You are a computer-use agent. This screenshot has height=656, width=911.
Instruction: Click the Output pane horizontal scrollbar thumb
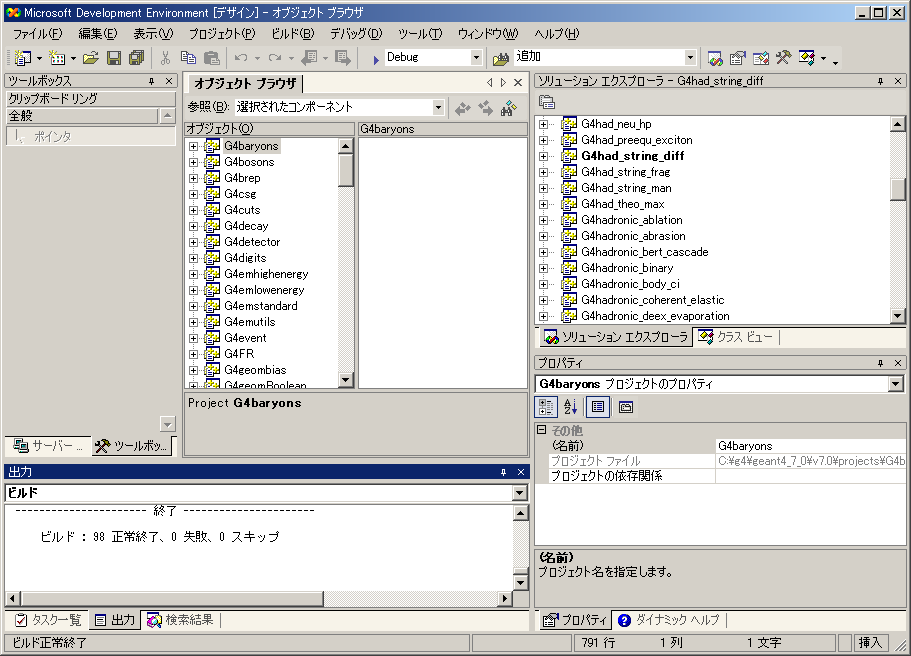tap(172, 598)
